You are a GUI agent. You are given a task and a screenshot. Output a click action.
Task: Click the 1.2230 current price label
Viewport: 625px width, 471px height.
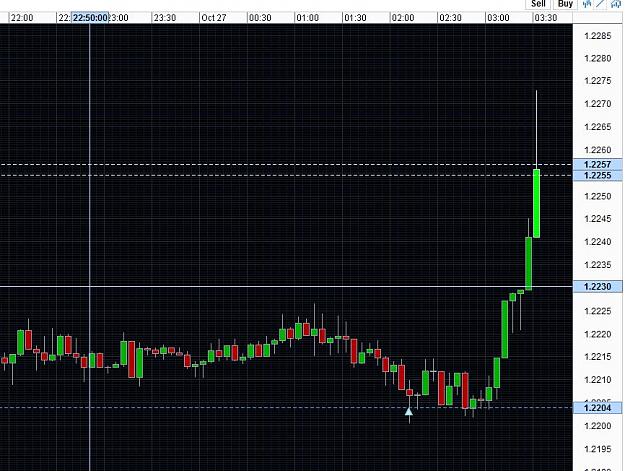coord(597,287)
